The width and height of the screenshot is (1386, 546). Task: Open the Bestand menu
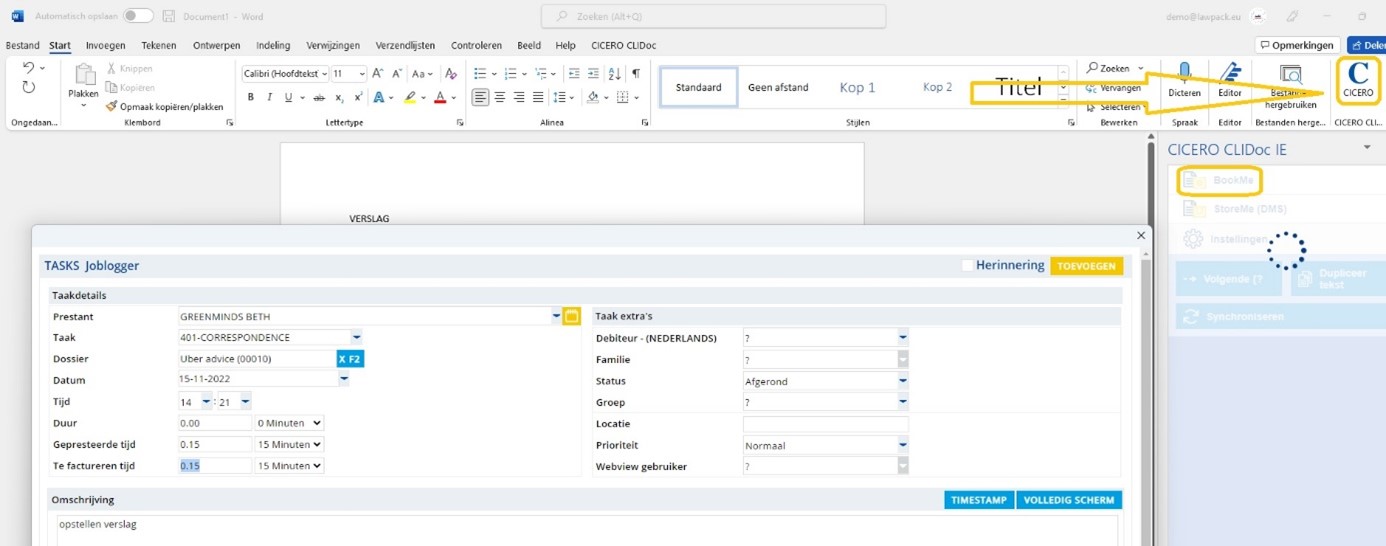[x=22, y=45]
